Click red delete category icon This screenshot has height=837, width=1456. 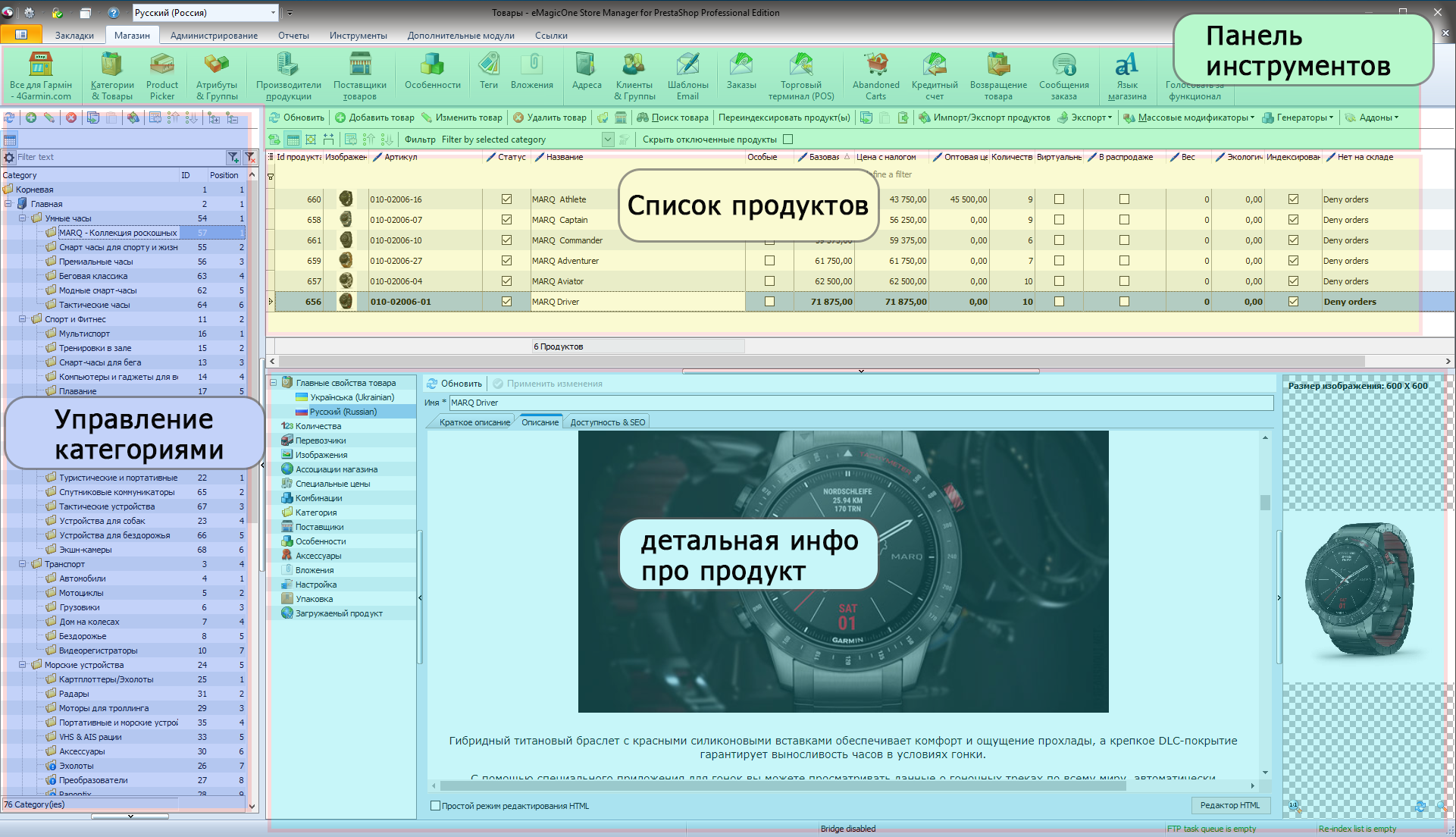tap(70, 118)
